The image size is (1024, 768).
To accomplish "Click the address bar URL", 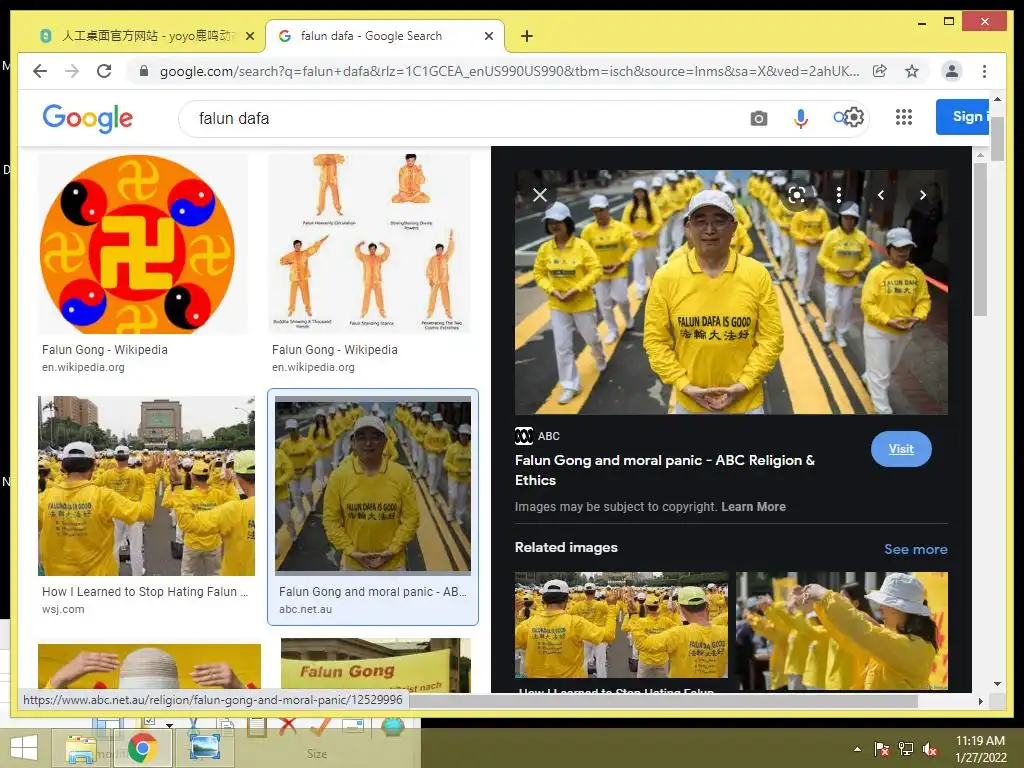I will click(509, 71).
